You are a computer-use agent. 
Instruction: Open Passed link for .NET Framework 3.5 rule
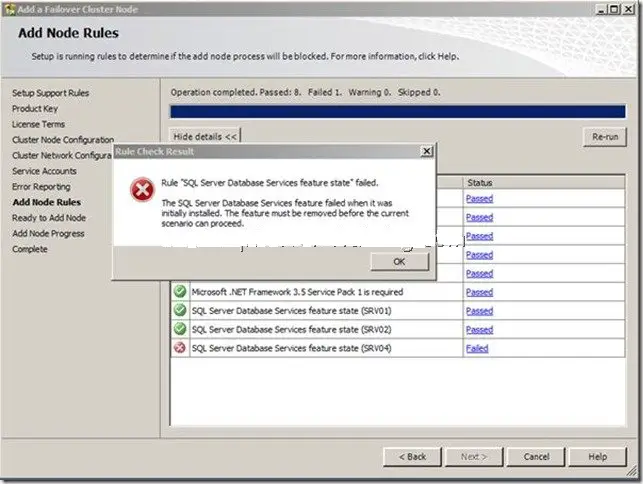click(x=479, y=292)
